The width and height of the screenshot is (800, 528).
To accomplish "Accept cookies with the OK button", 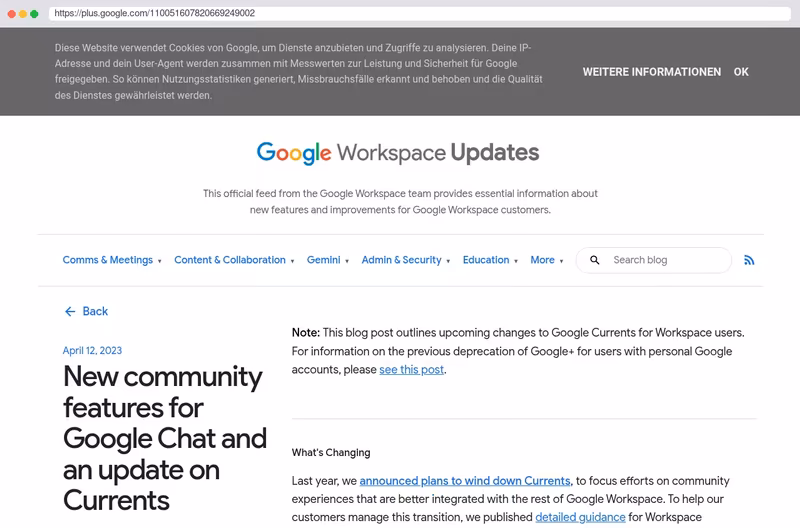I will pos(741,72).
